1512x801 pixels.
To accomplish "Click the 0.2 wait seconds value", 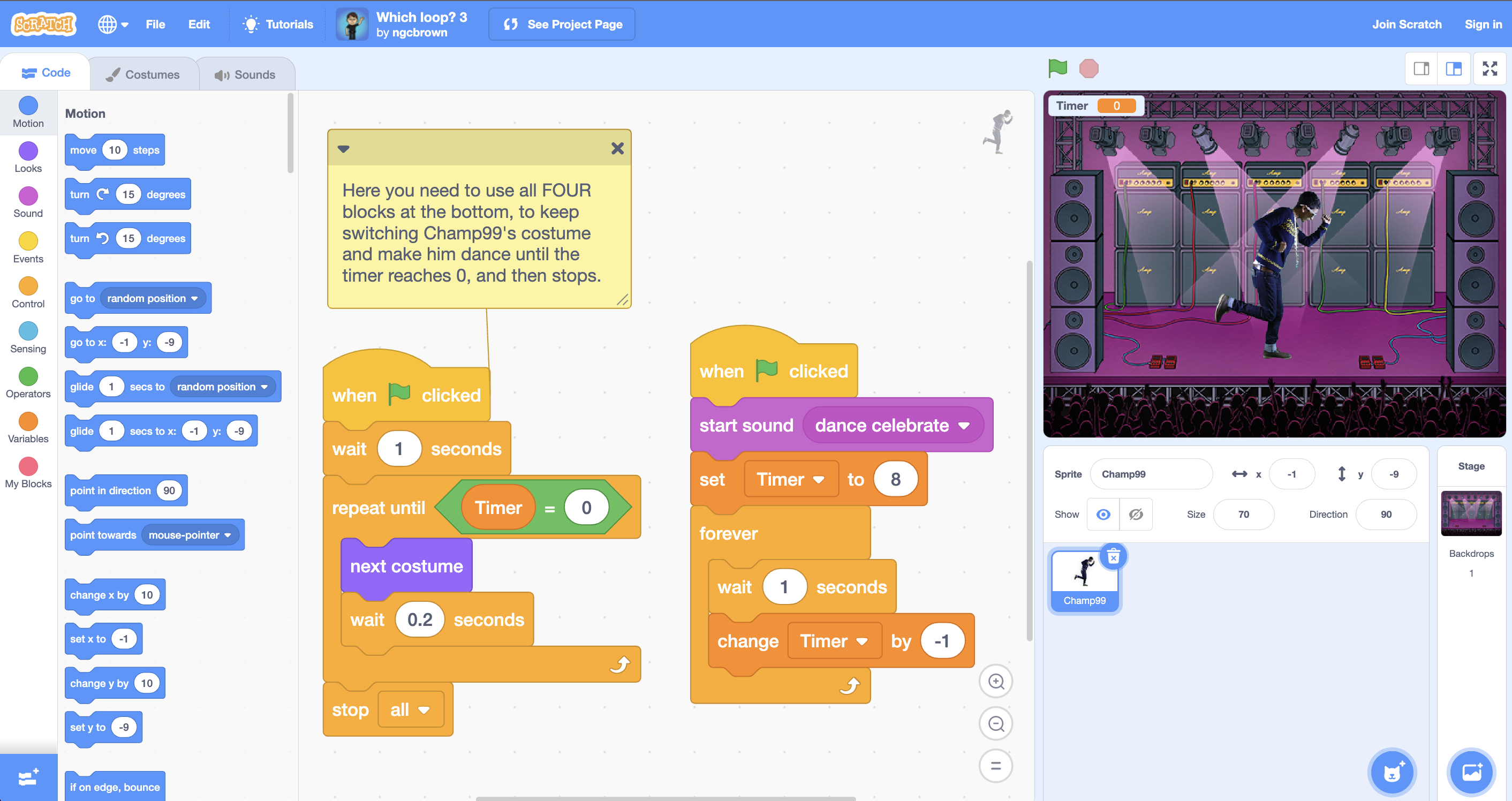I will [420, 619].
